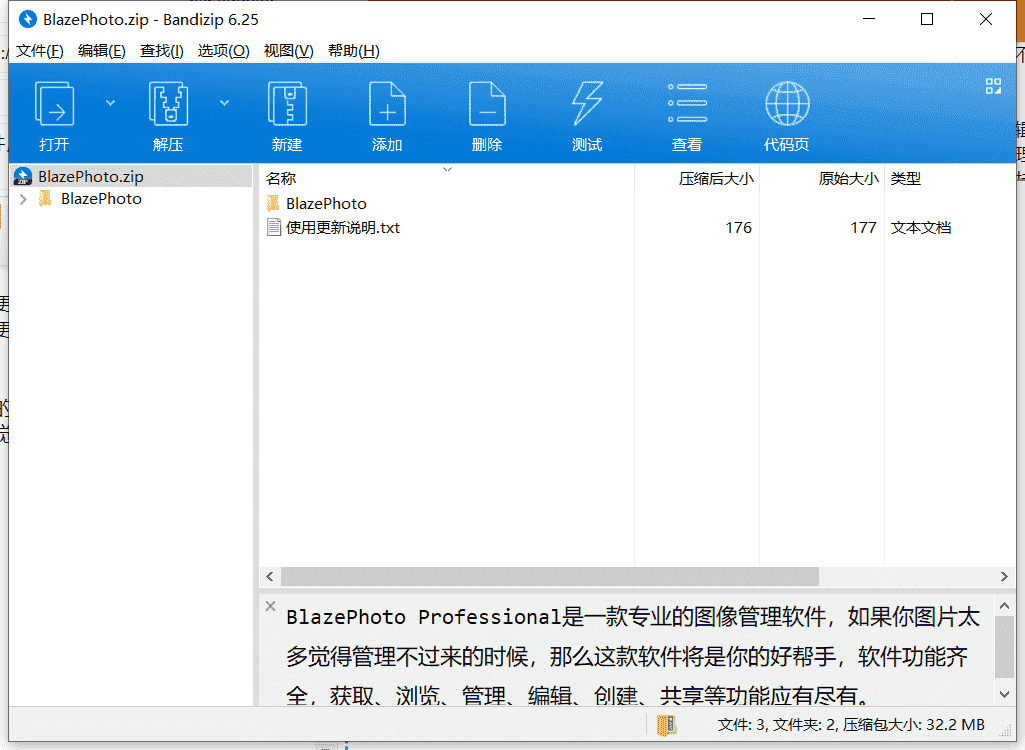
Task: Click the horizontal scrollbar thumb in file list
Action: tap(550, 576)
